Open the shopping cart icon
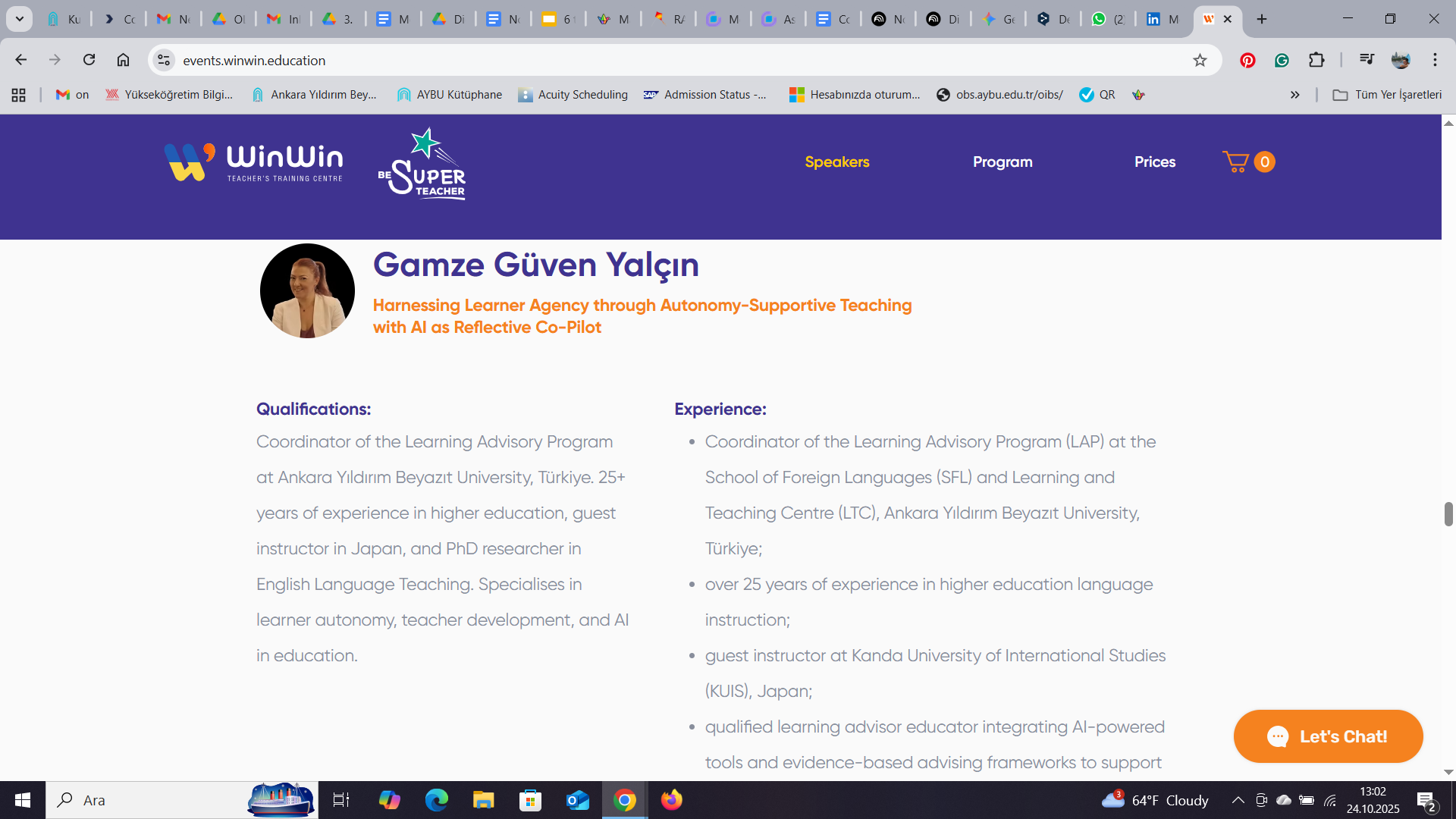 tap(1237, 162)
